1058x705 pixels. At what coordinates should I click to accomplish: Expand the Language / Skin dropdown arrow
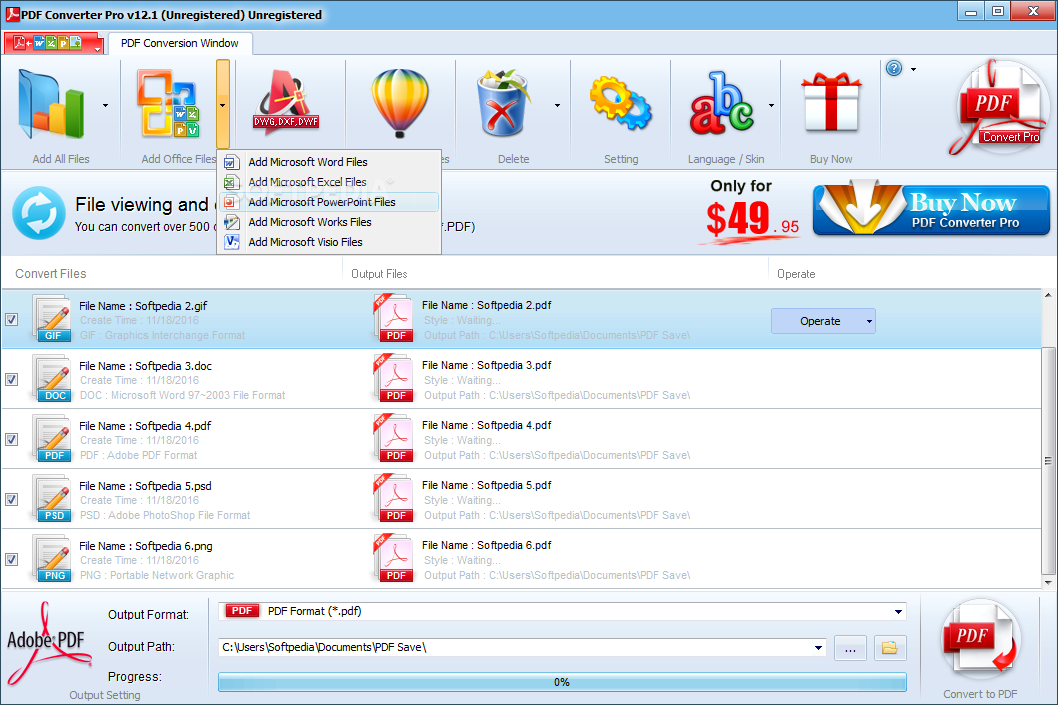click(x=771, y=105)
